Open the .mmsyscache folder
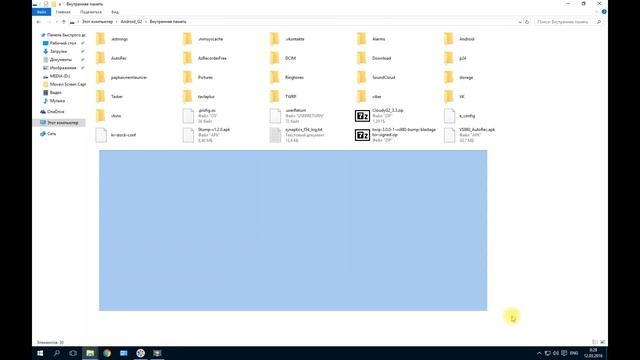The image size is (640, 360). click(x=203, y=39)
